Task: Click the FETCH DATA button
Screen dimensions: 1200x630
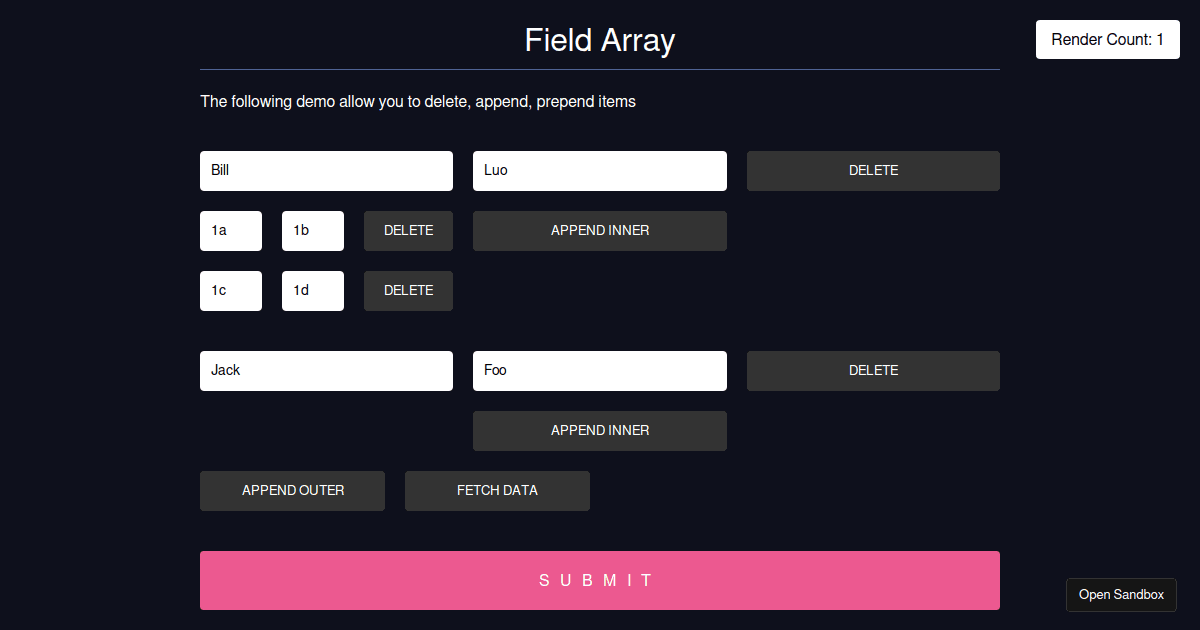Action: point(497,490)
